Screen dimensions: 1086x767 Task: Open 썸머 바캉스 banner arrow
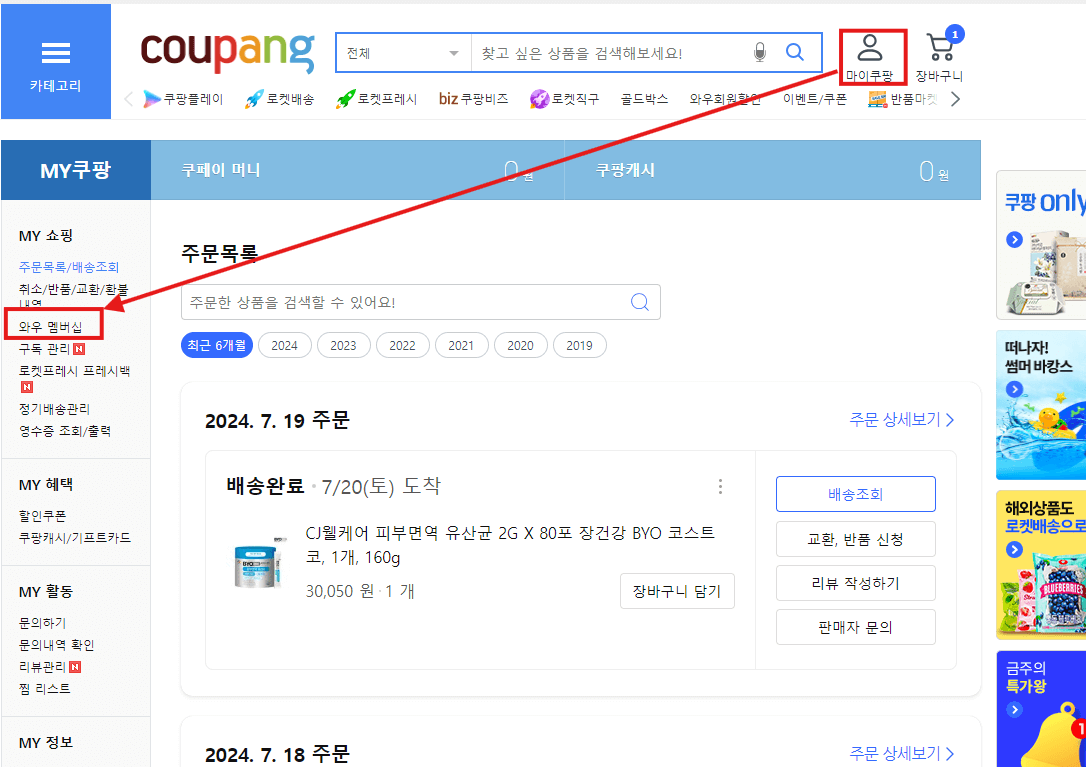pyautogui.click(x=1015, y=389)
